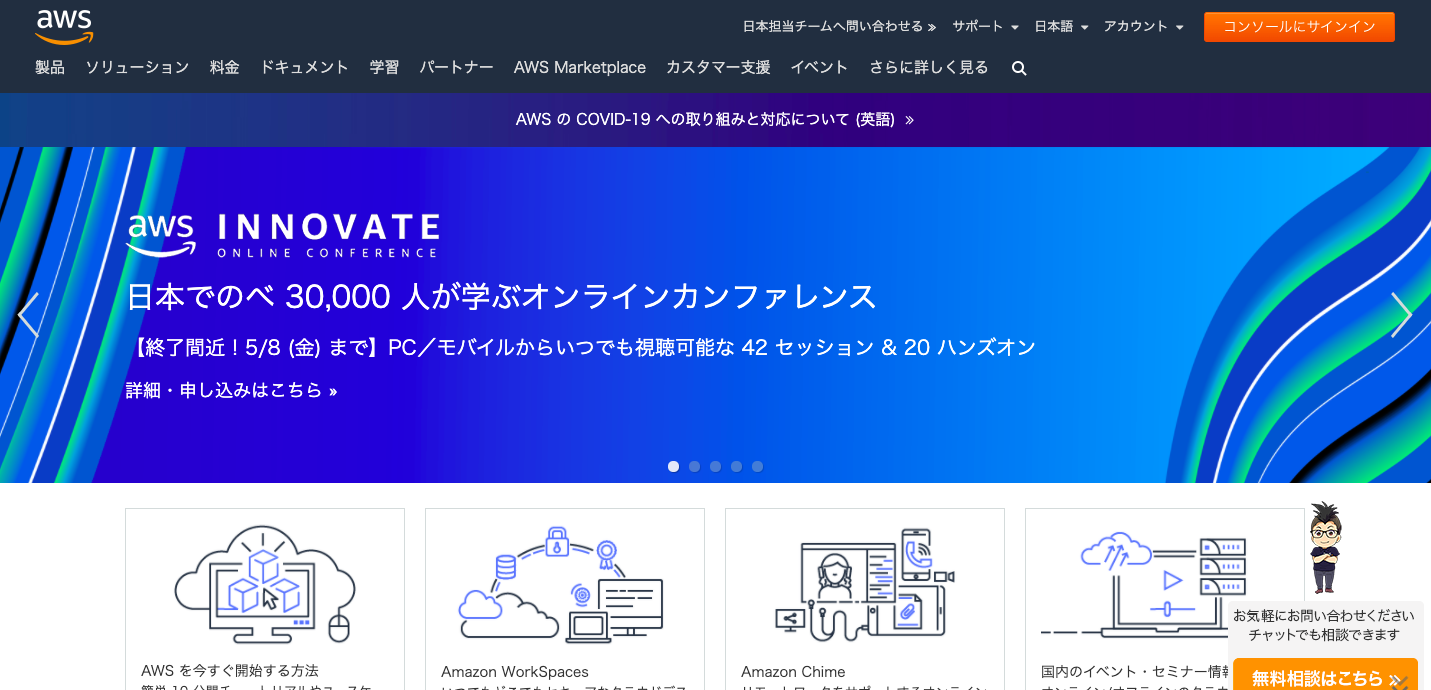Open the 製品 menu
The width and height of the screenshot is (1431, 690).
tap(50, 68)
